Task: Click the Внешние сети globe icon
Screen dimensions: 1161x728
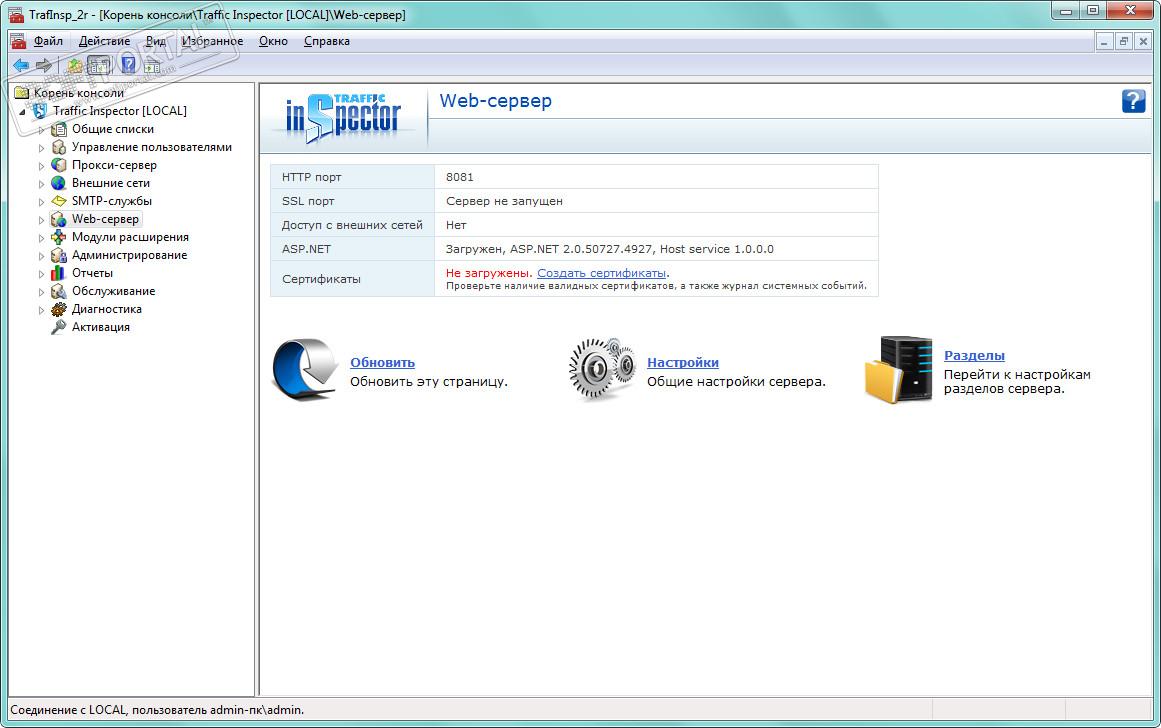Action: click(58, 183)
